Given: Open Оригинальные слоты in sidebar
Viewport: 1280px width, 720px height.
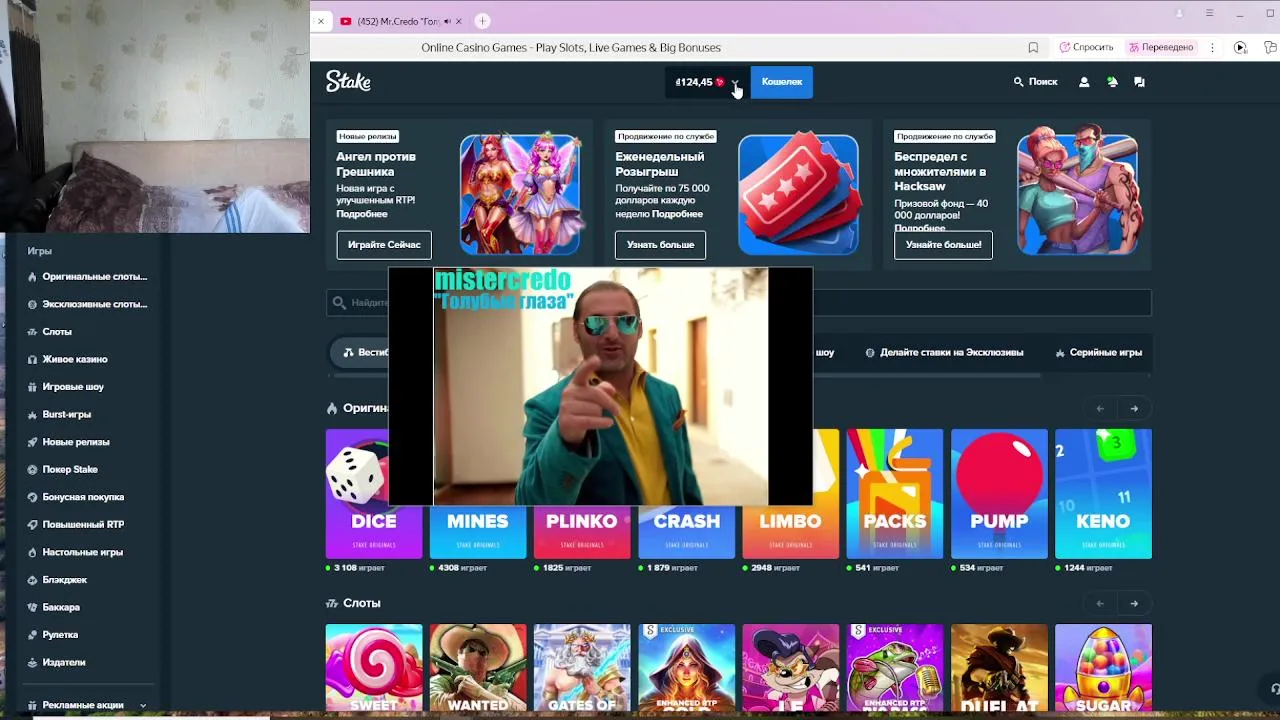Looking at the screenshot, I should [x=87, y=277].
